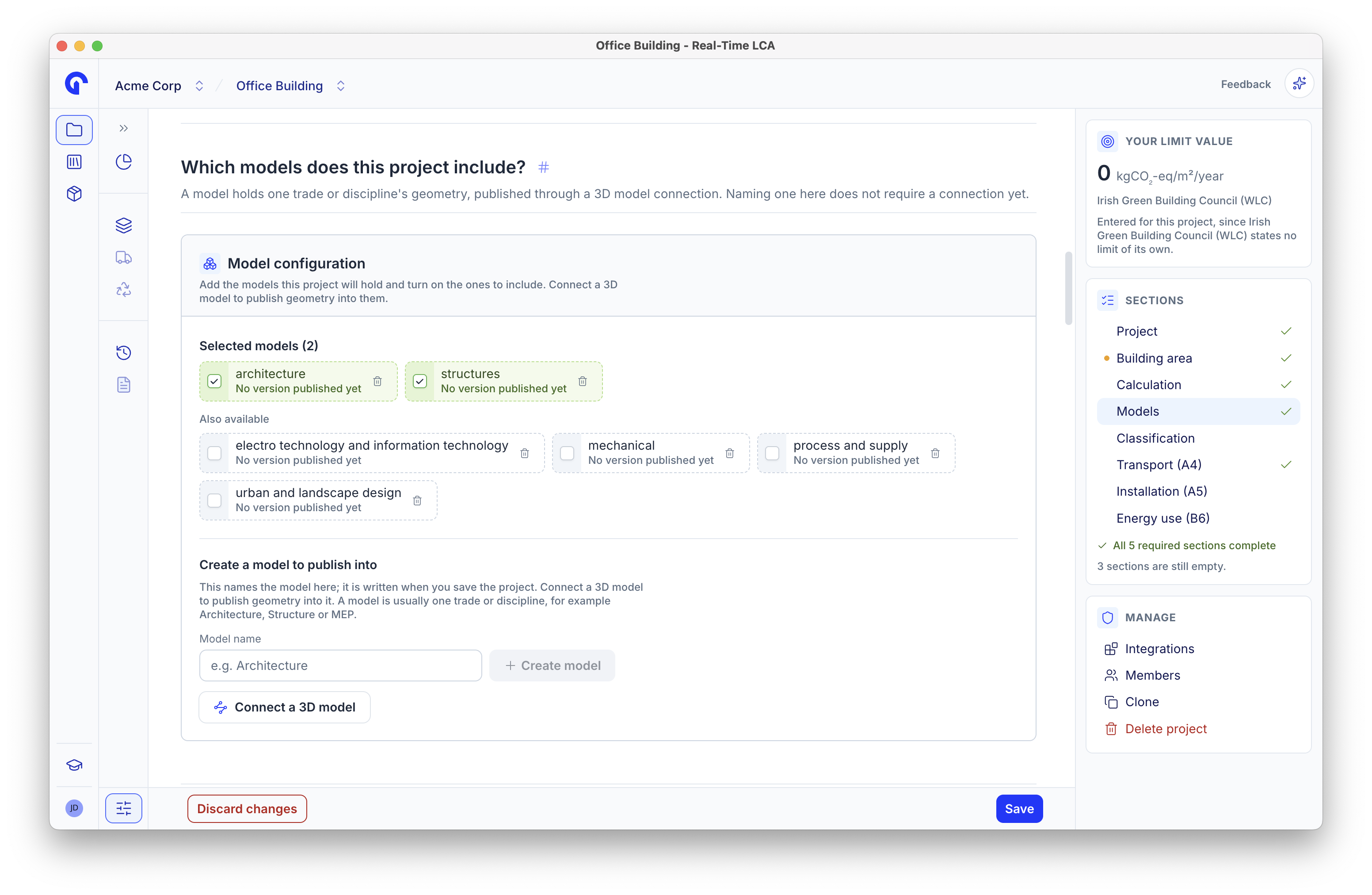1372x895 pixels.
Task: Open the projects folder icon in the sidebar
Action: click(x=74, y=130)
